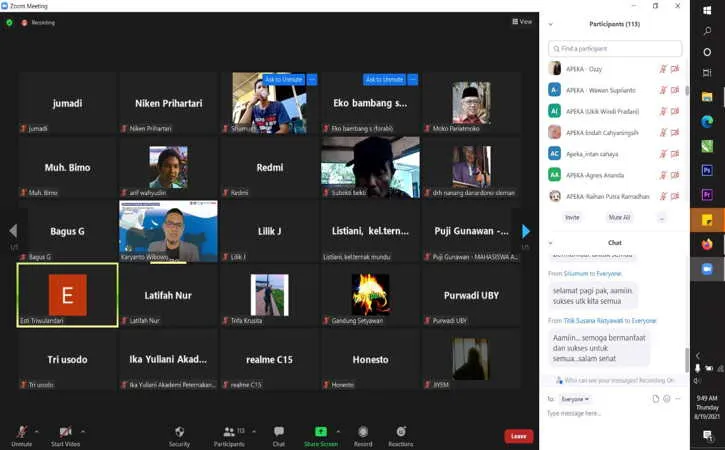Toggle the Unmute microphone button

[x=21, y=432]
